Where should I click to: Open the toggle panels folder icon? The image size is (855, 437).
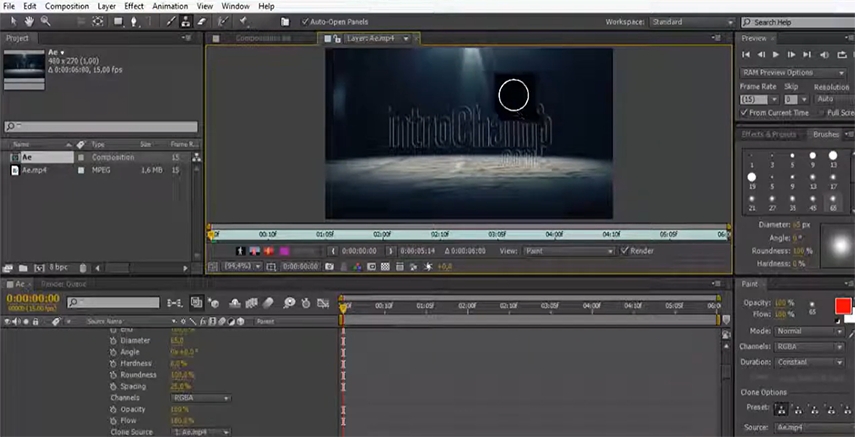click(285, 22)
